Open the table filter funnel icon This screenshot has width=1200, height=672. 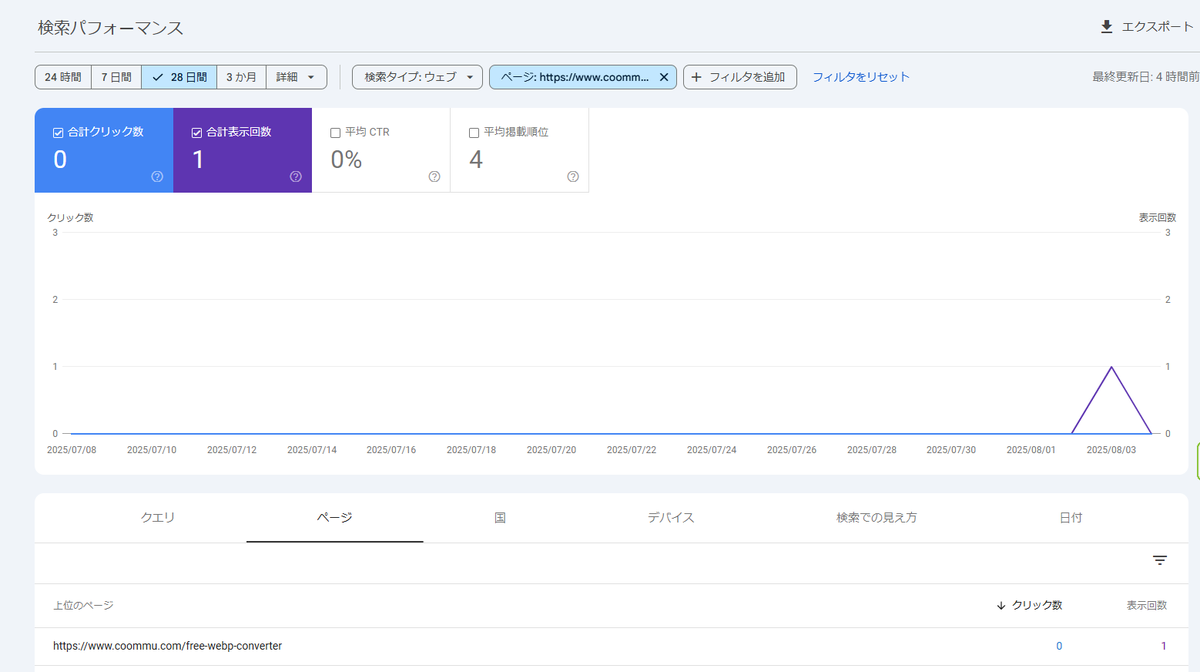1159,560
